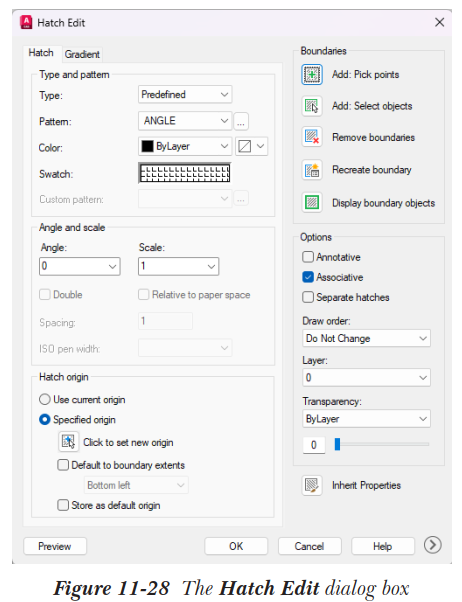Check Store as default origin

63,505
